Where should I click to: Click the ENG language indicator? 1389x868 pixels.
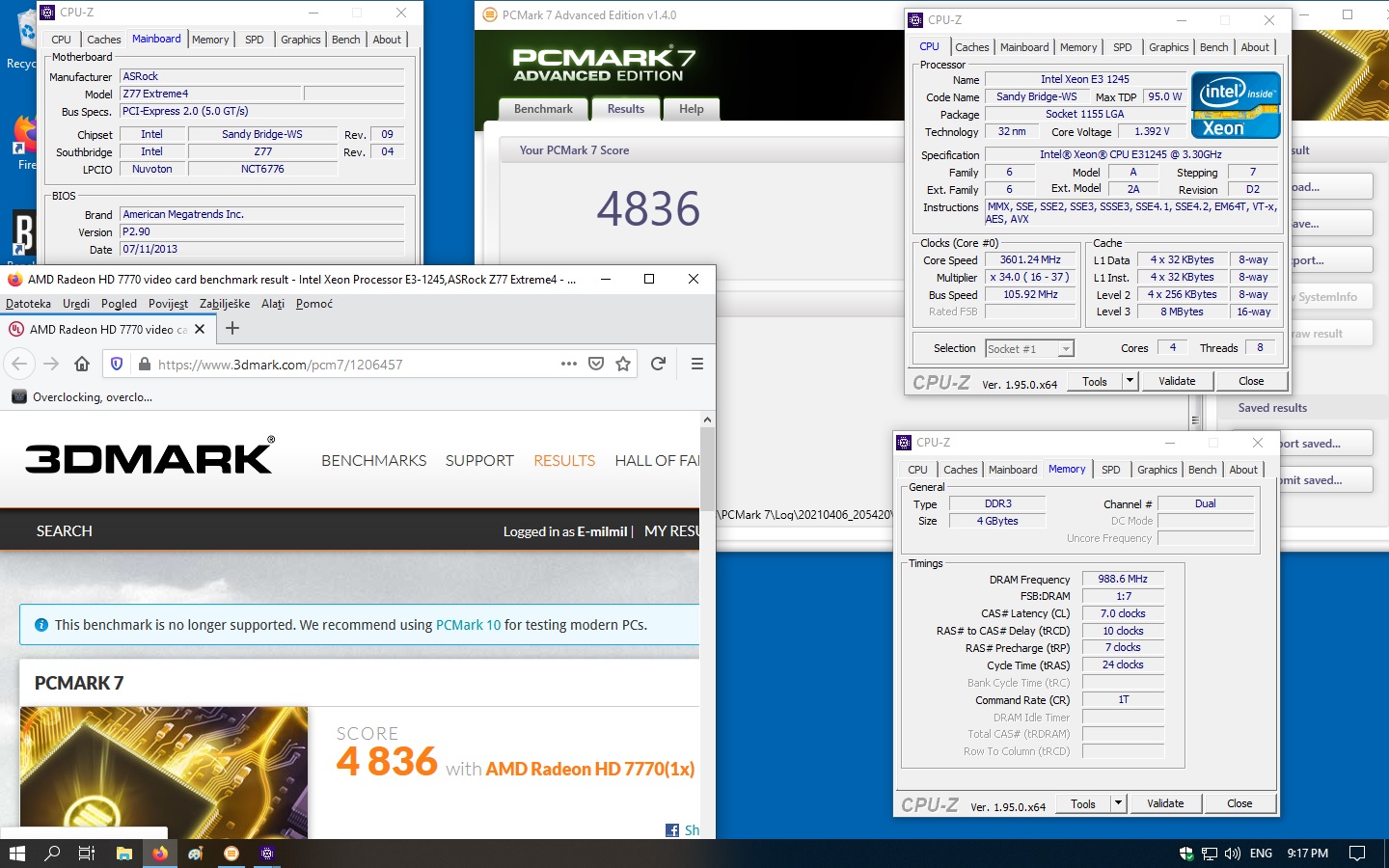pos(1261,854)
